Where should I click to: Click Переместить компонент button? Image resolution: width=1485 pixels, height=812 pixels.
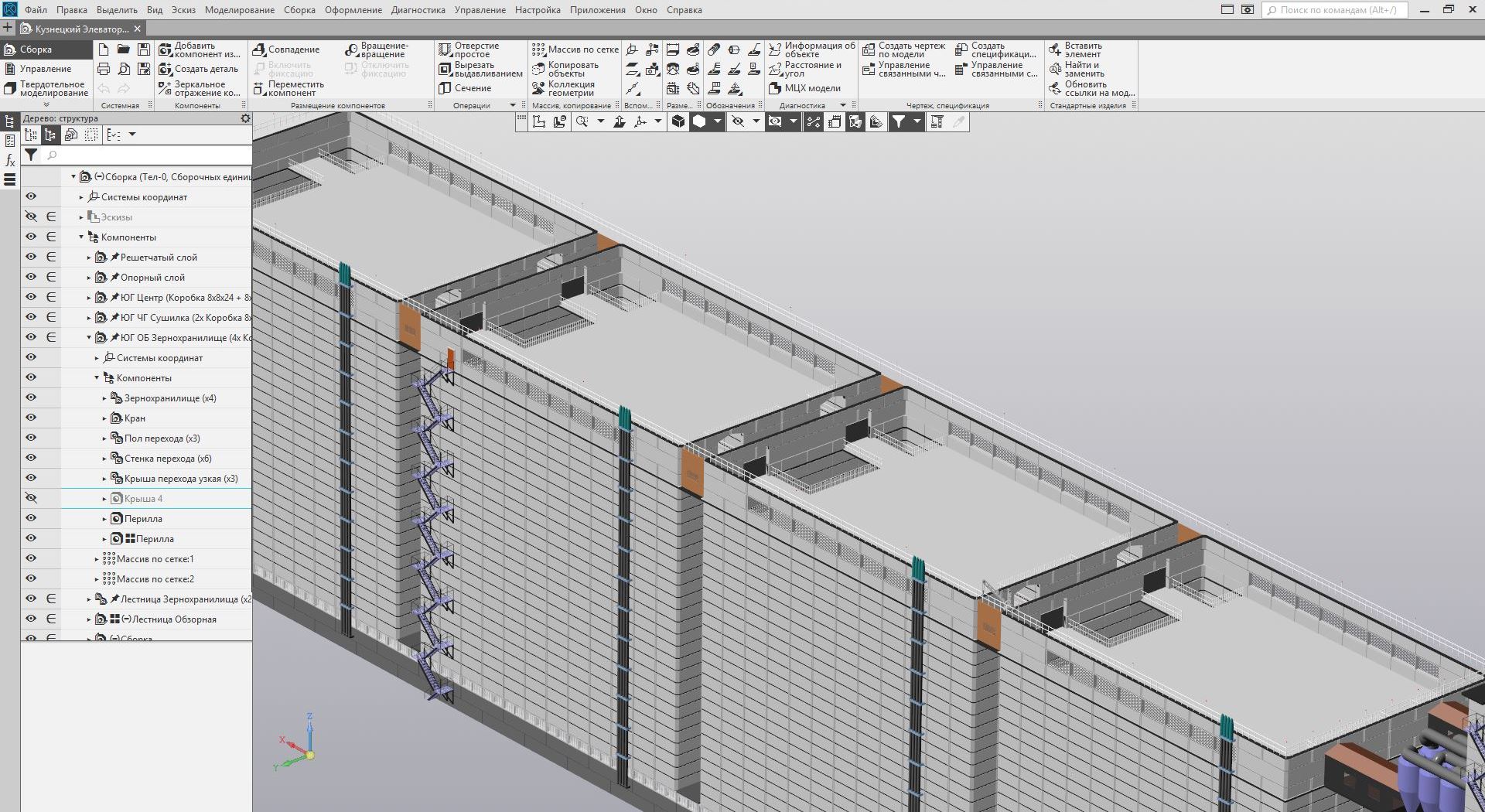(289, 88)
